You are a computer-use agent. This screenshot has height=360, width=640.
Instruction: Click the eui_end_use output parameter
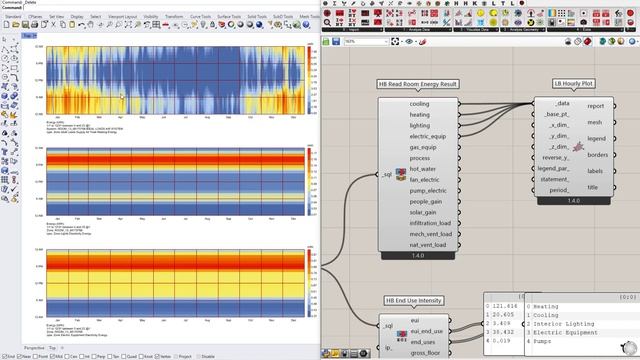[x=426, y=331]
